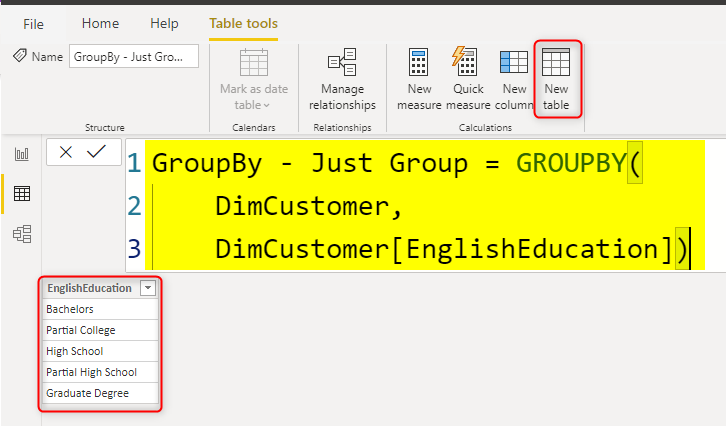Select the Graduate Degree cell

pos(100,393)
